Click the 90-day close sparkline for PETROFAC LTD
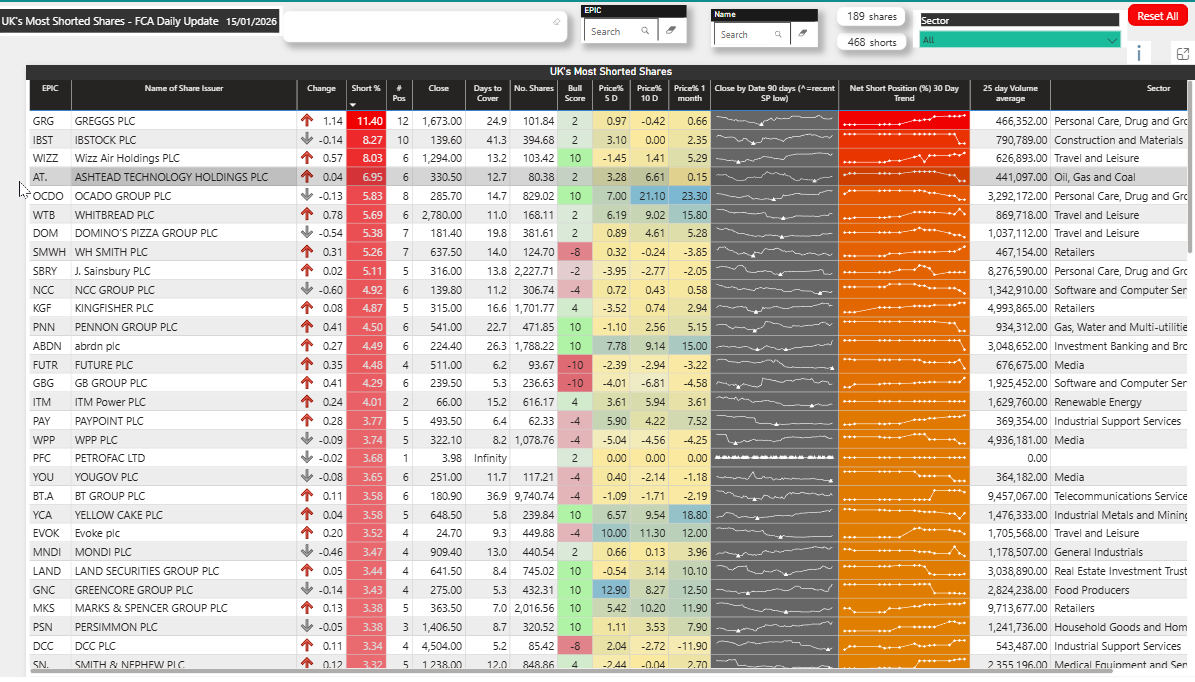The image size is (1195, 682). (774, 458)
